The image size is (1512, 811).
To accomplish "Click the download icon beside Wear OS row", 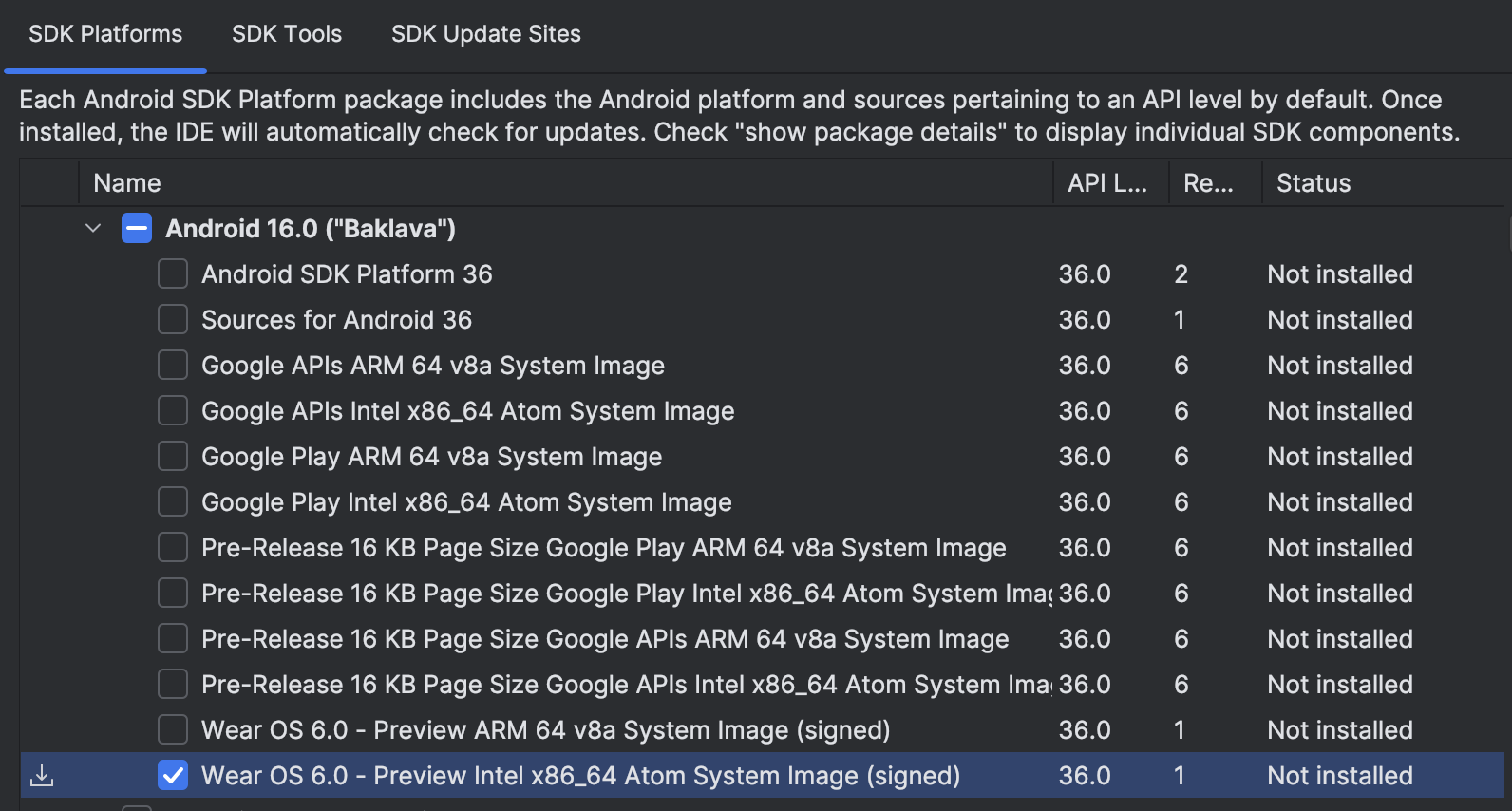I will click(42, 776).
